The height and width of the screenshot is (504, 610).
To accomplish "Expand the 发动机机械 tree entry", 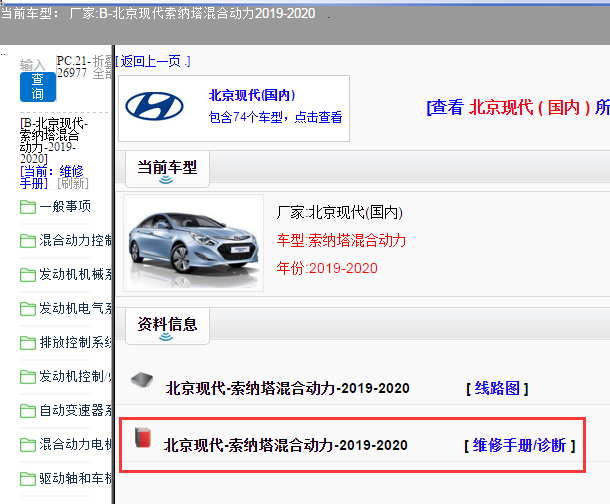I will [x=75, y=275].
